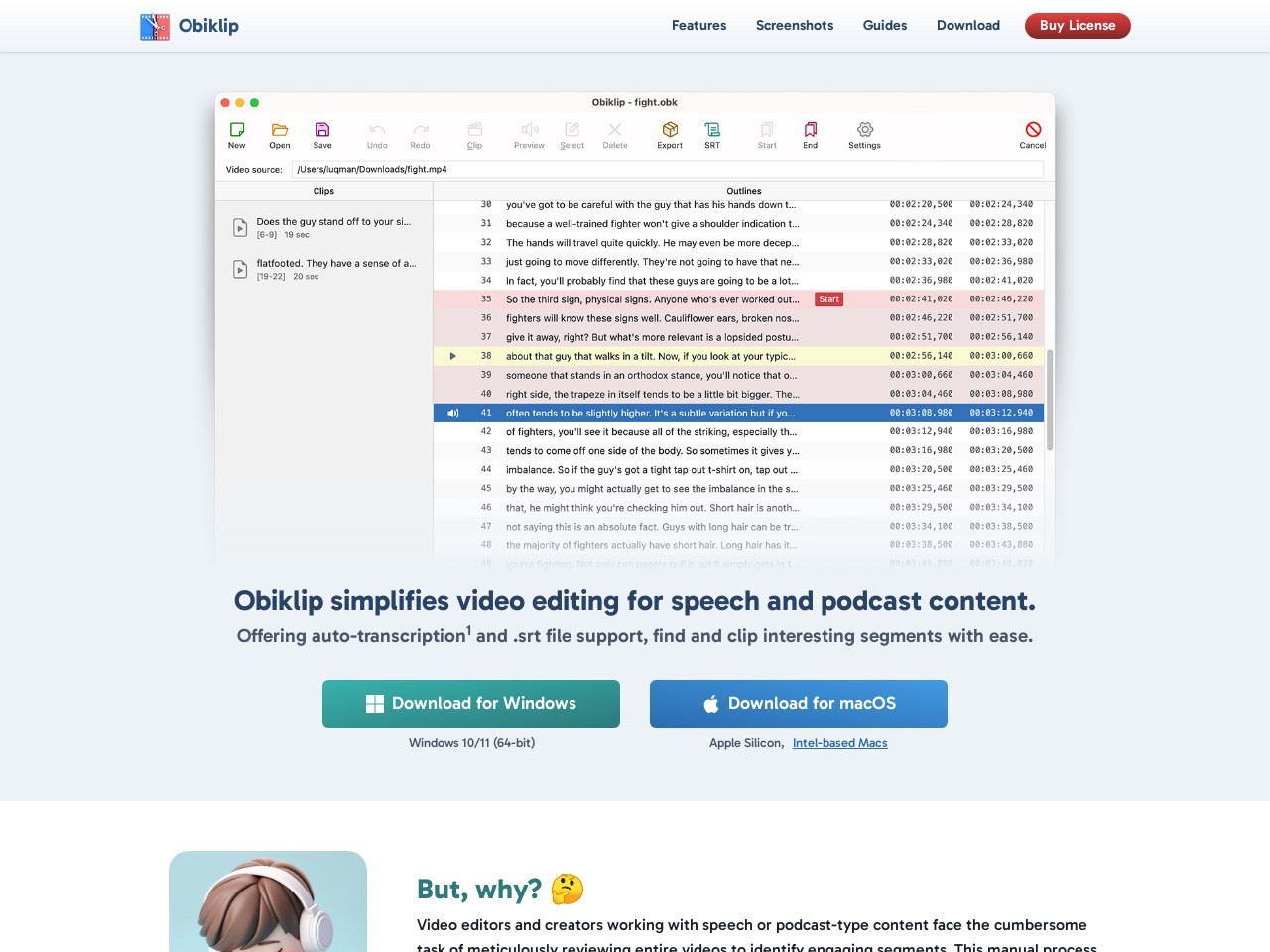This screenshot has width=1270, height=952.
Task: Click the Clips column header
Action: pyautogui.click(x=324, y=191)
